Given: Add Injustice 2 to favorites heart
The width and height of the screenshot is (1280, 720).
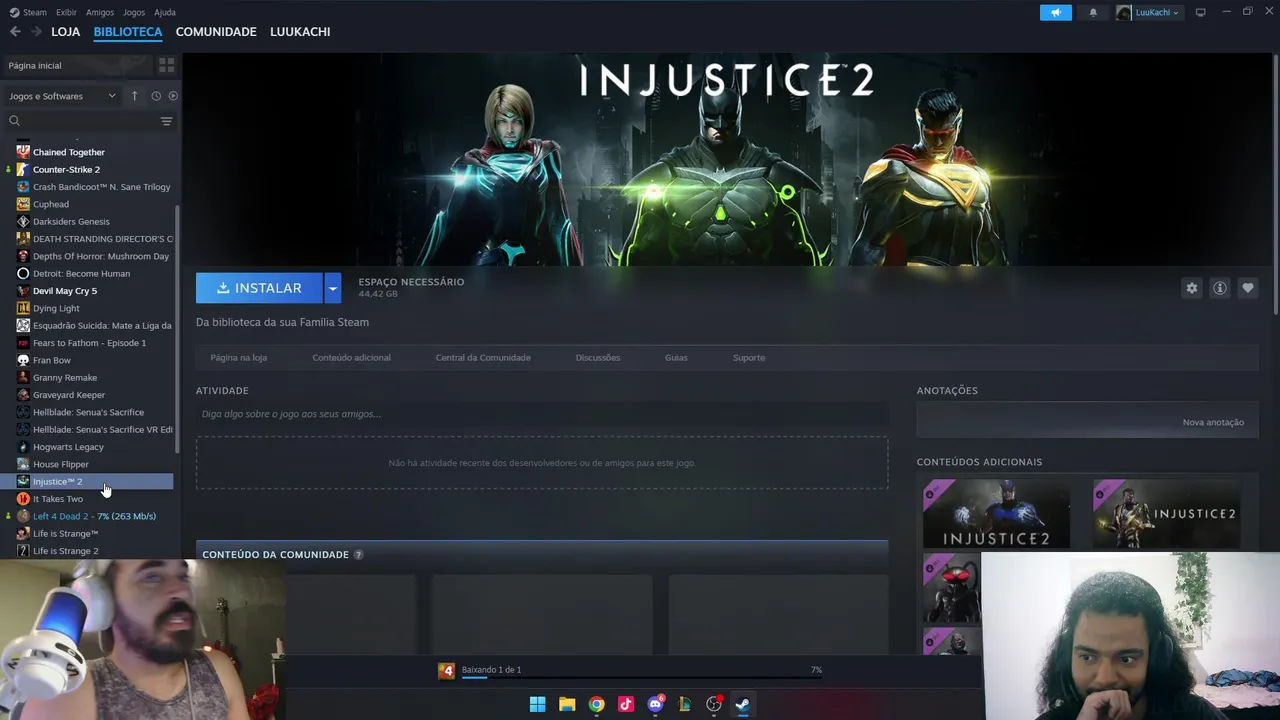Looking at the screenshot, I should click(1247, 288).
